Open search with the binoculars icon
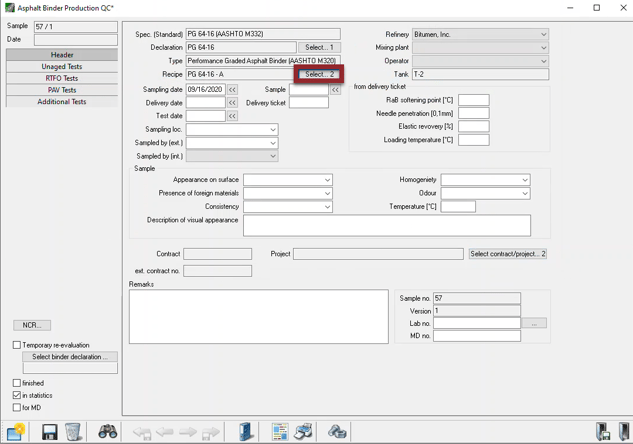This screenshot has height=444, width=633. coord(107,432)
